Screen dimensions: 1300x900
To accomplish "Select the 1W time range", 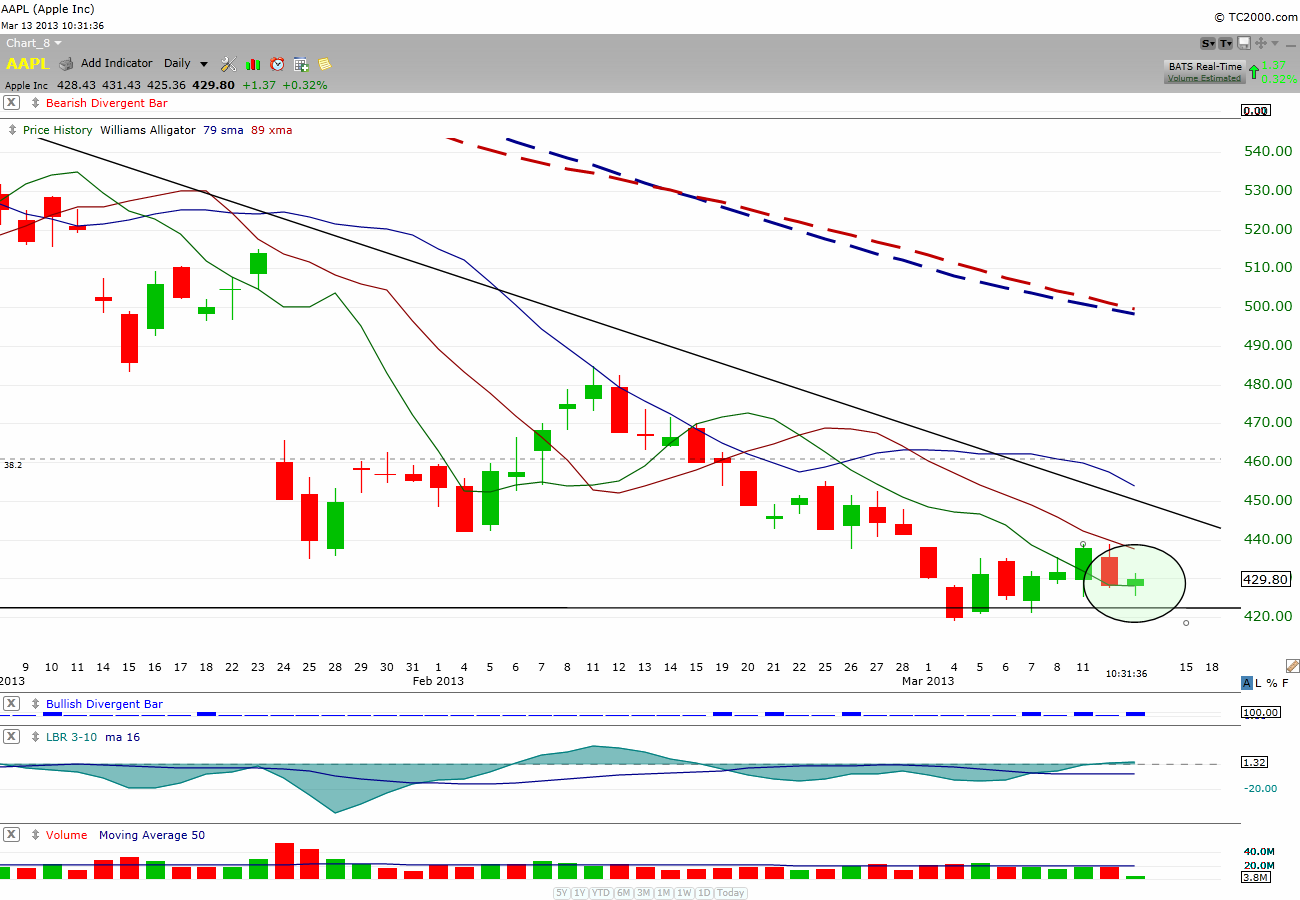I will tap(684, 893).
